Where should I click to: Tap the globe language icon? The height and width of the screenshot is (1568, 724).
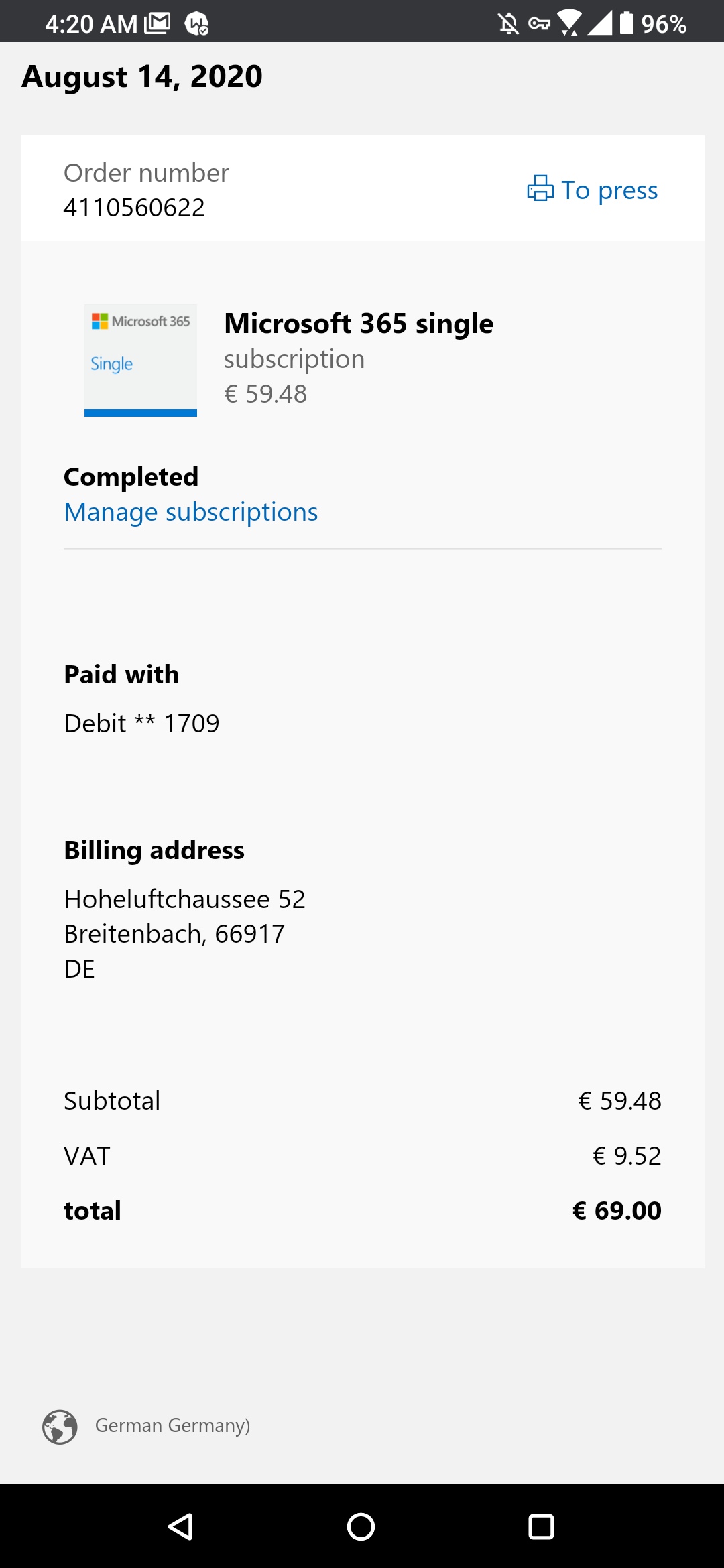[60, 1427]
